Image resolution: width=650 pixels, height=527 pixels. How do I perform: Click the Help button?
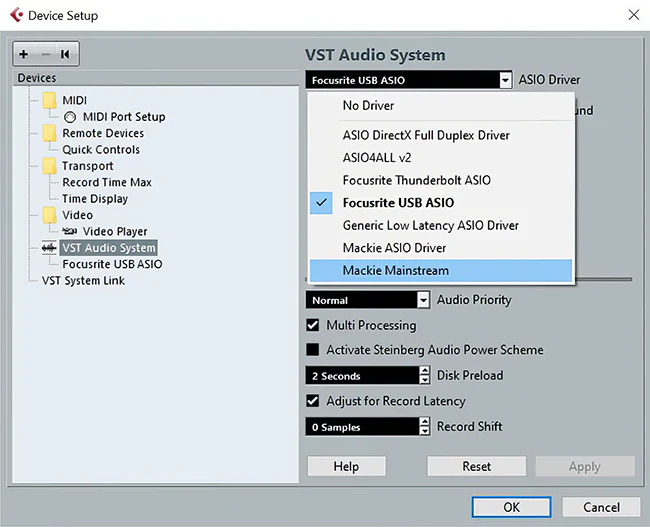click(347, 466)
